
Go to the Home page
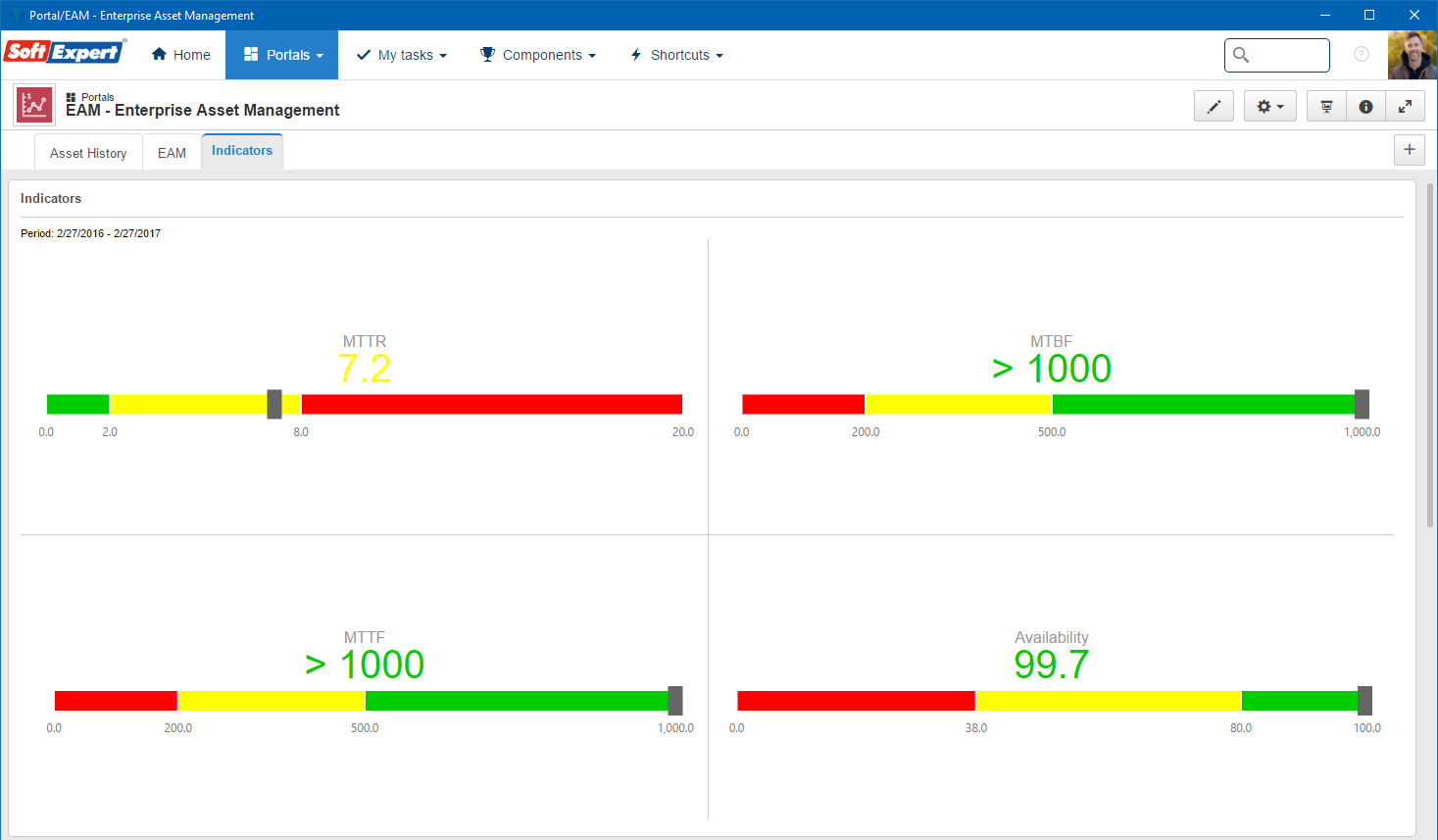[x=181, y=55]
